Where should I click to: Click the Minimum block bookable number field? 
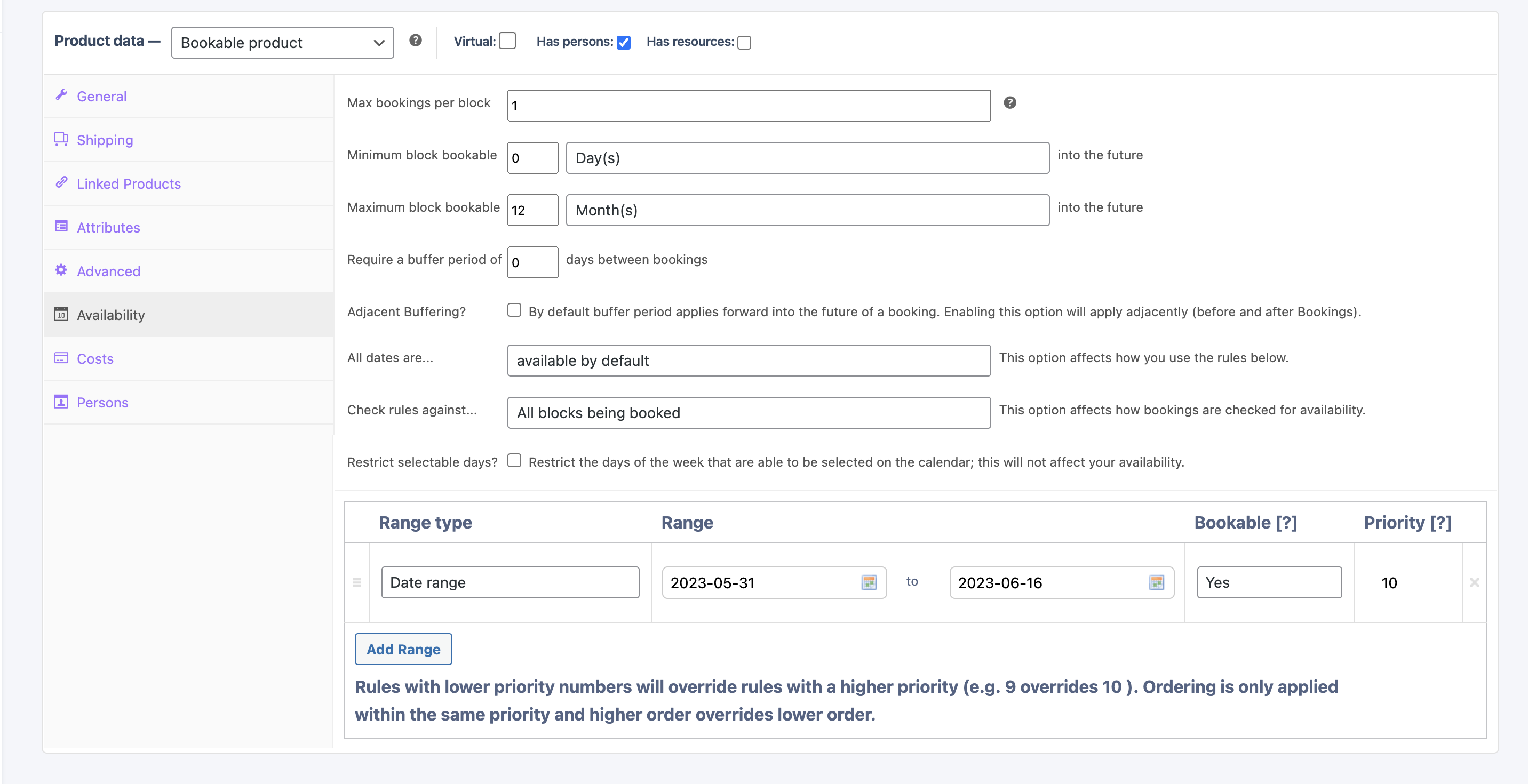pos(532,158)
